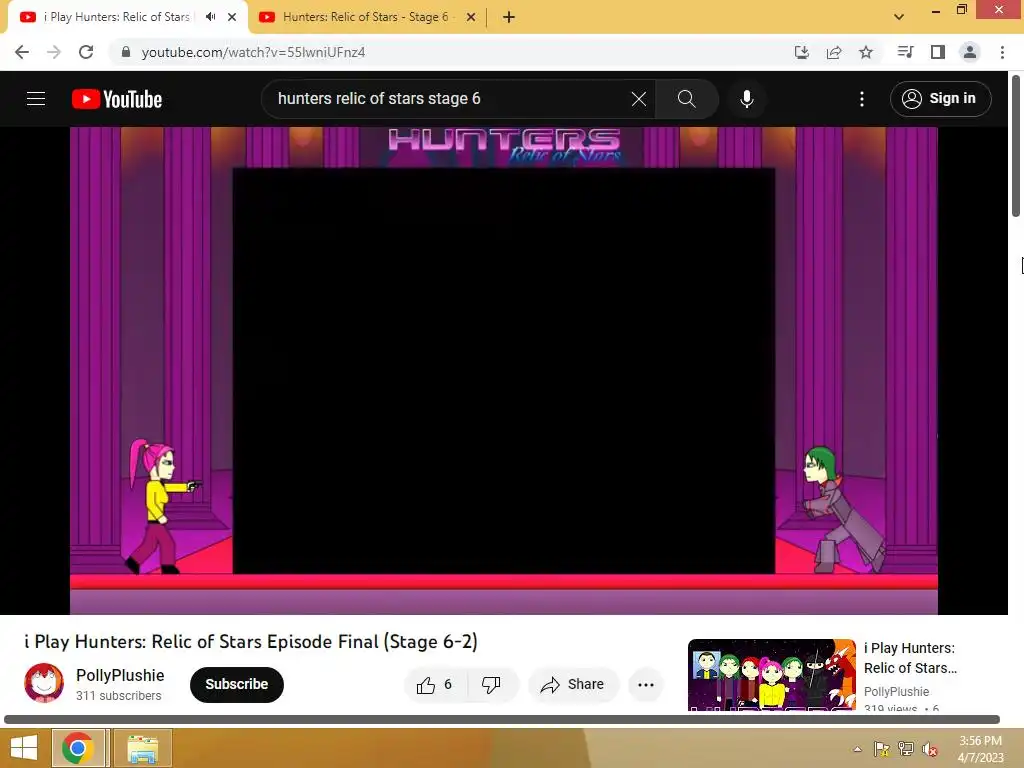The image size is (1024, 768).
Task: Focus the YouTube search input field
Action: tap(451, 99)
